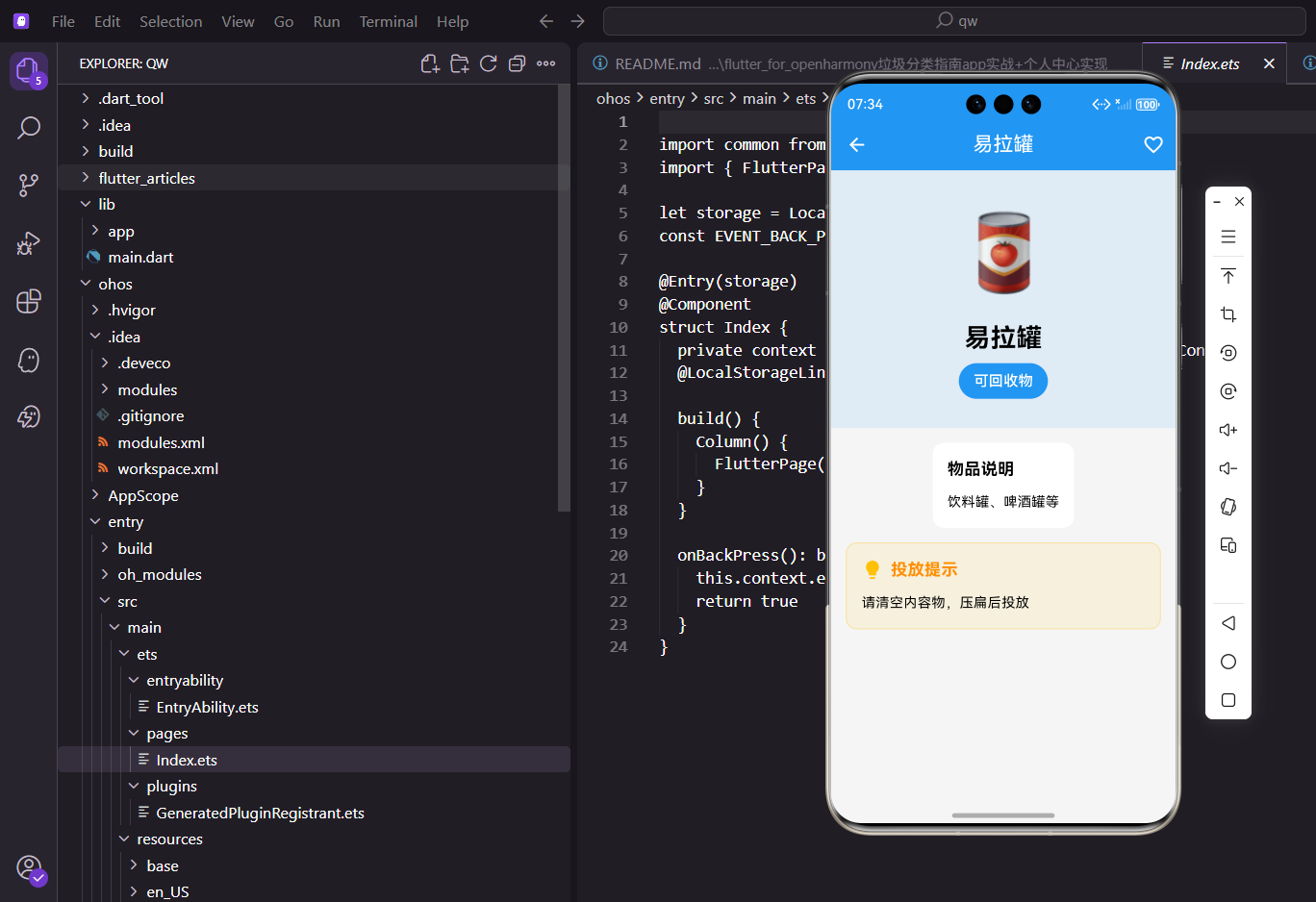
Task: Go forward using navigation arrow in title bar
Action: [x=577, y=21]
